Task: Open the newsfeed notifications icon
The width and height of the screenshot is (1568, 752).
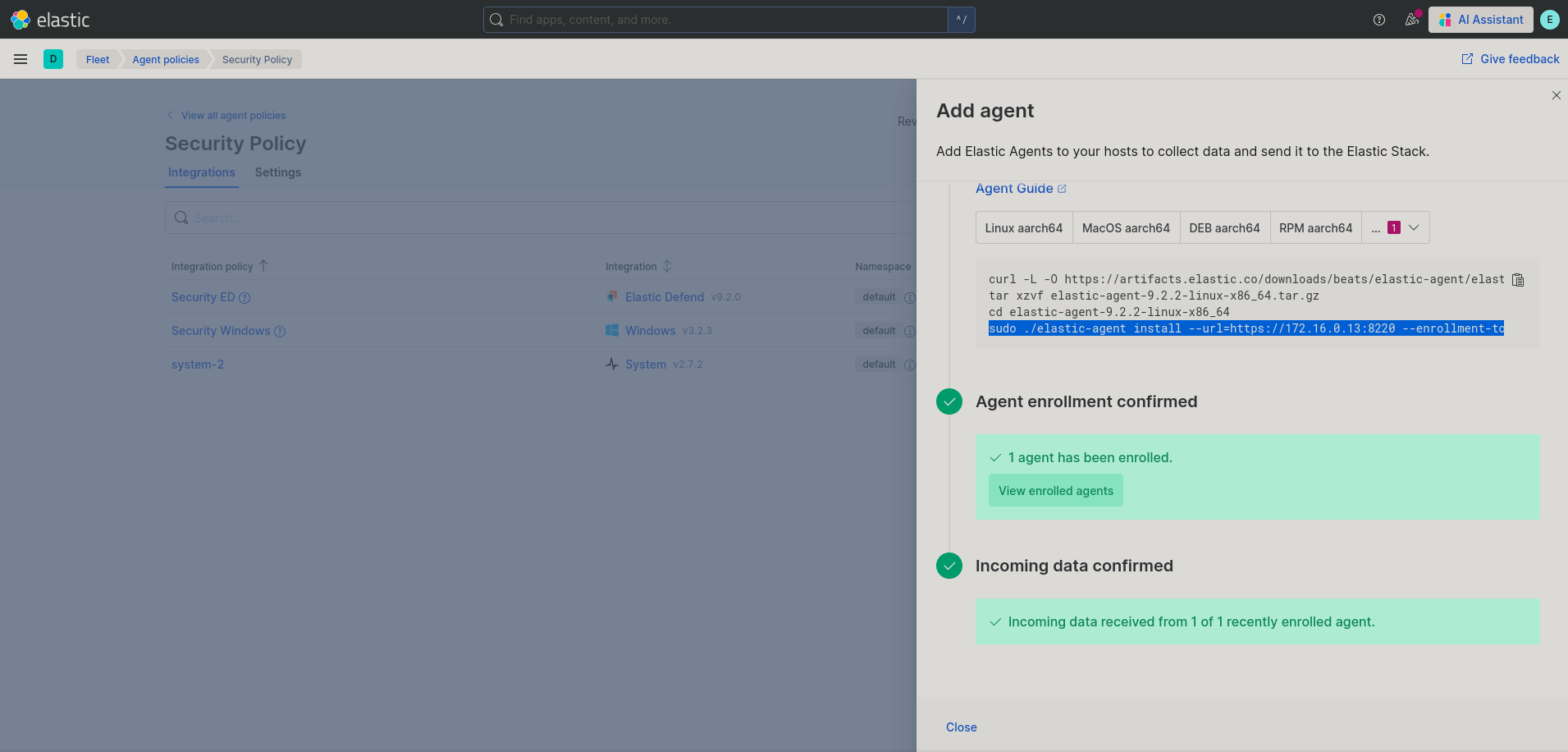Action: [1412, 20]
